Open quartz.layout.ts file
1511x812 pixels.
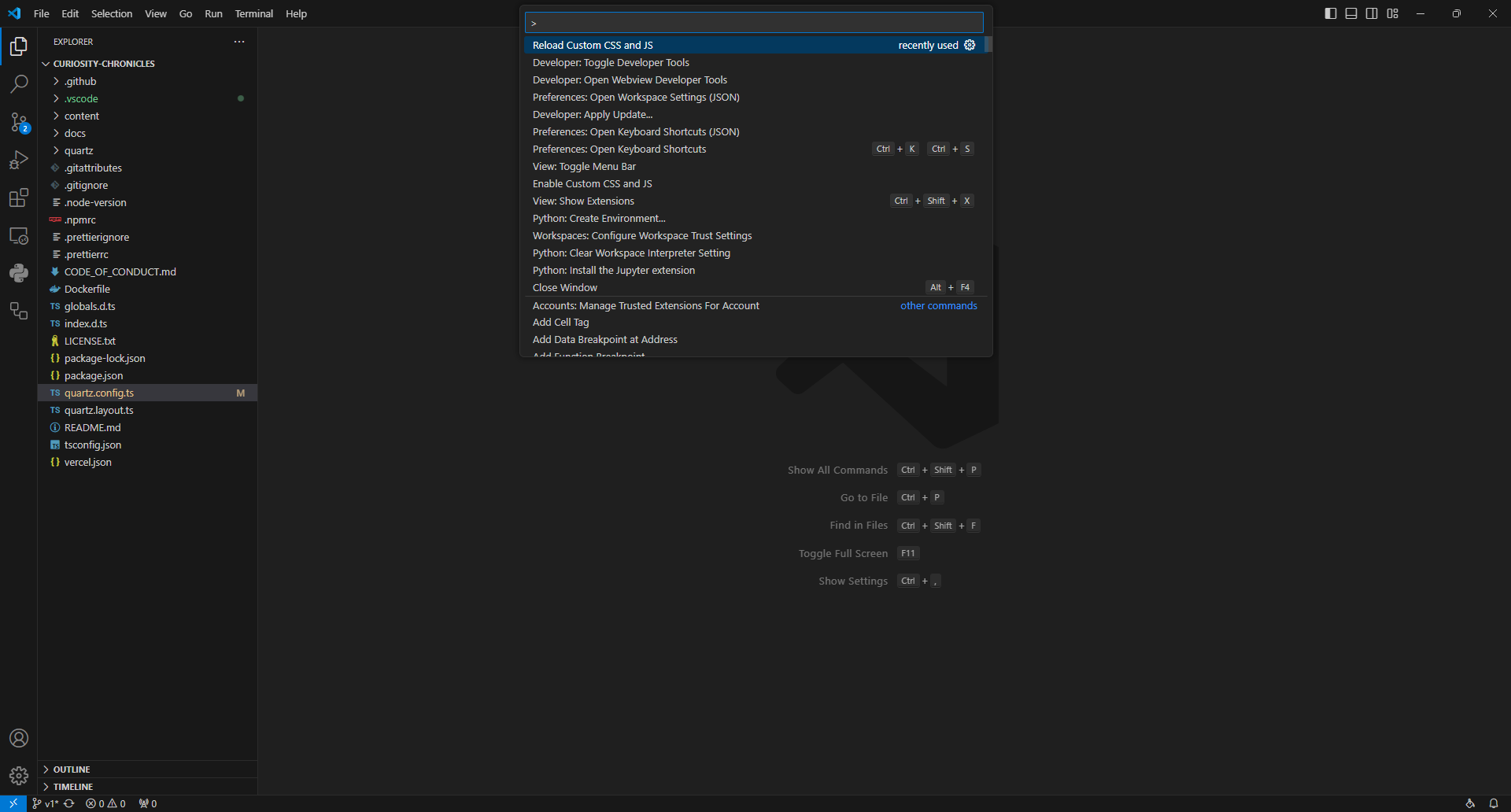147,410
